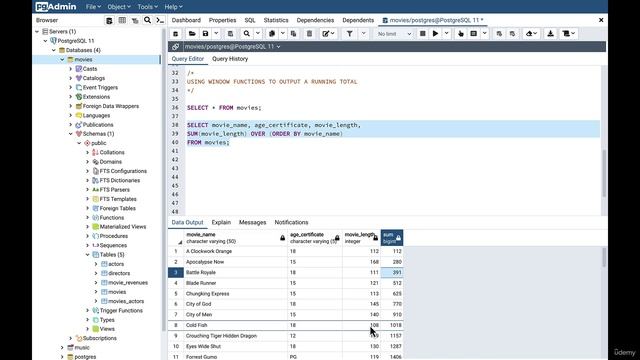Click the Save File floppy icon
The image size is (640, 360).
(206, 34)
